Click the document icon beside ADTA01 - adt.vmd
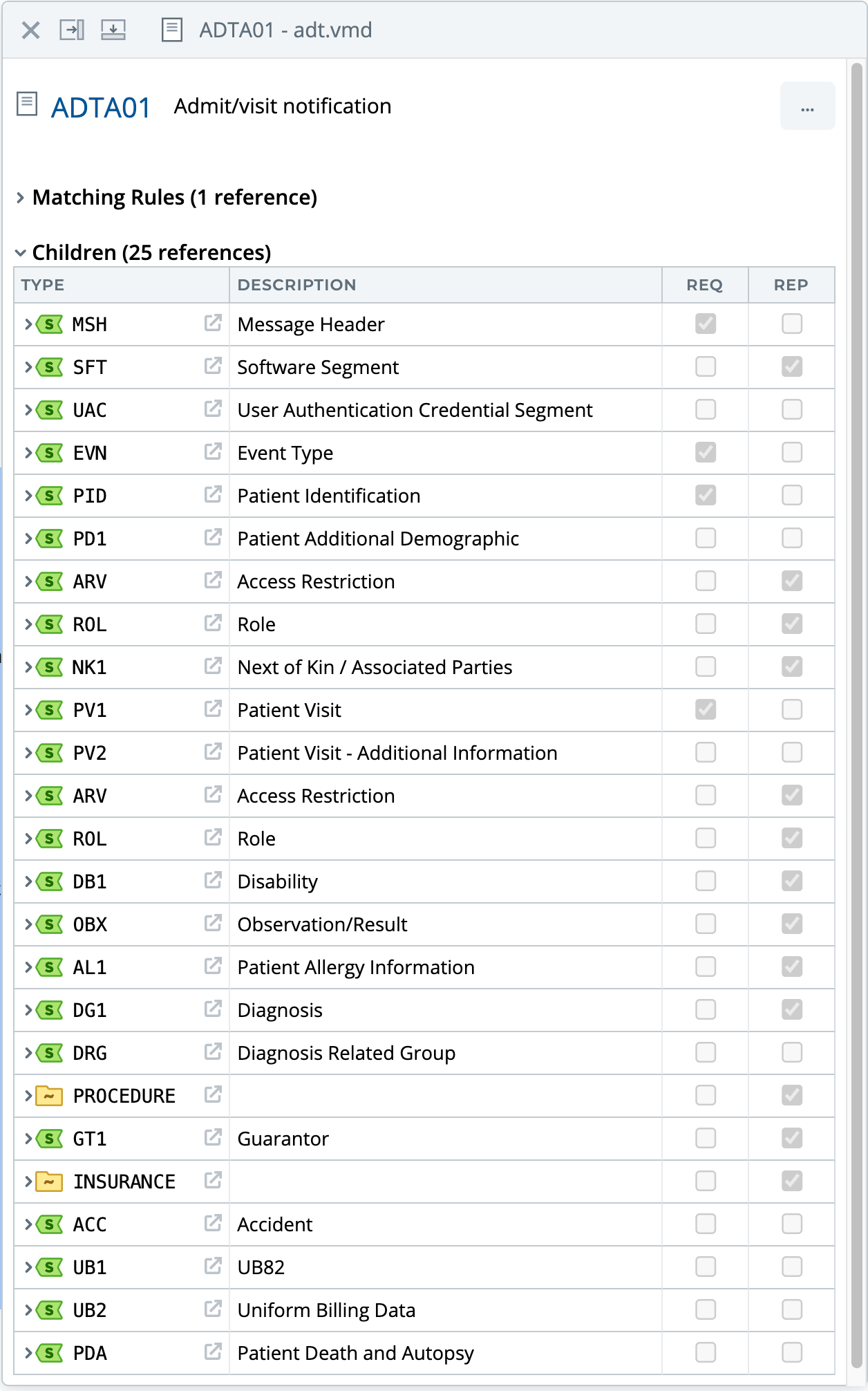Screen dimensions: 868x1391 (x=171, y=30)
